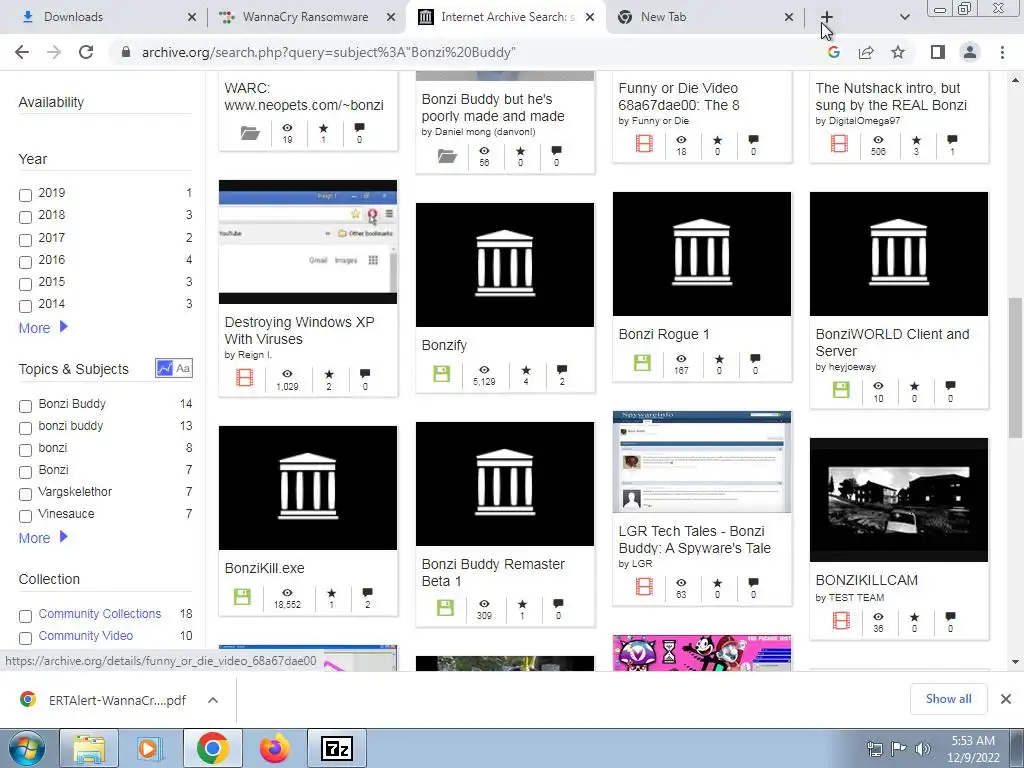Image resolution: width=1024 pixels, height=768 pixels.
Task: Click the movie icon under Destroying Windows XP
Action: pyautogui.click(x=244, y=377)
